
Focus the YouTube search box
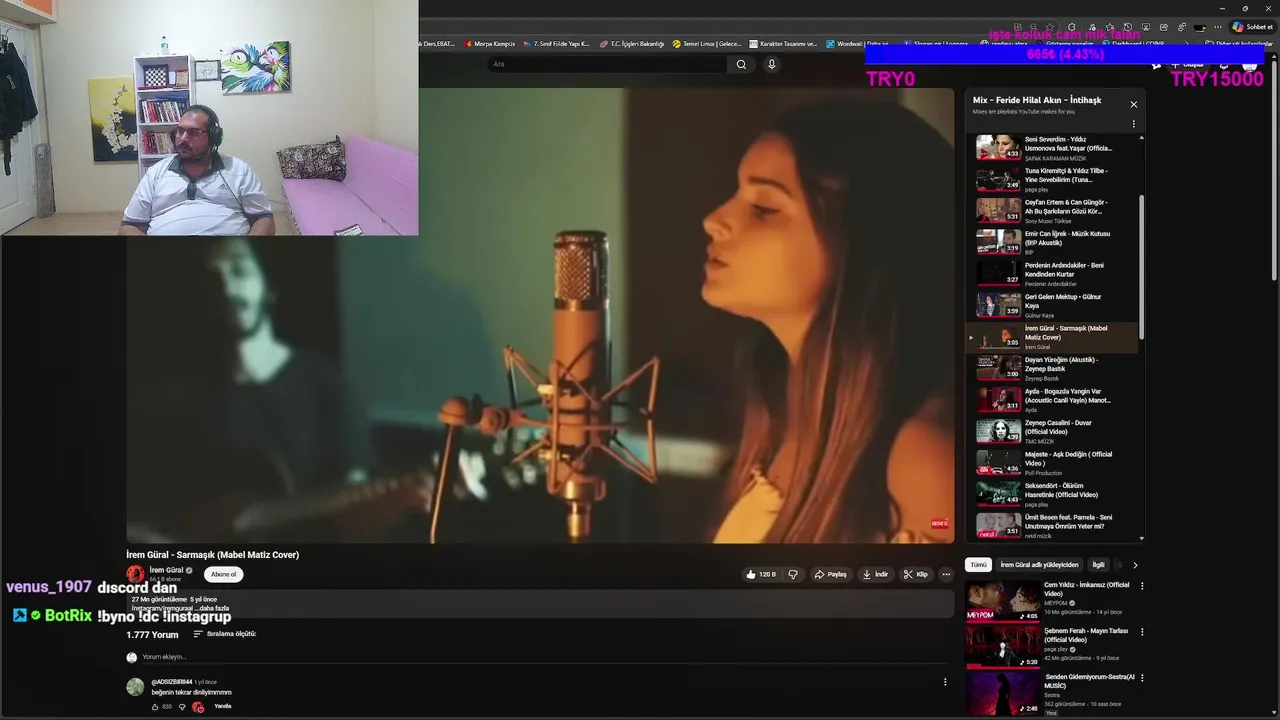pos(608,64)
